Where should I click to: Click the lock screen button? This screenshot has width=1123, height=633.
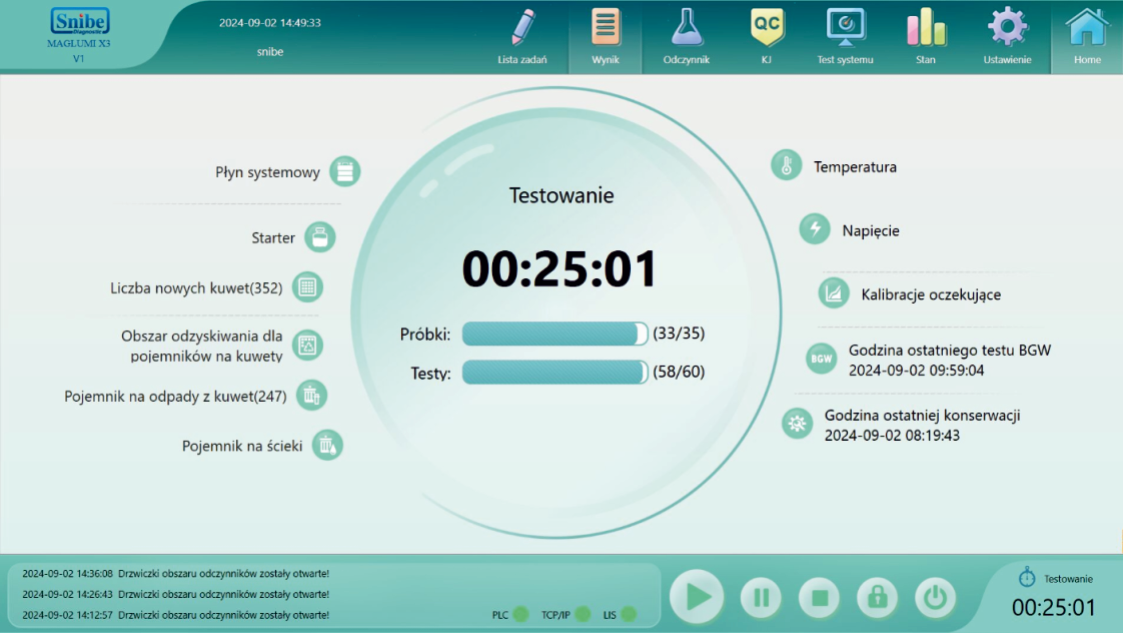click(x=877, y=598)
